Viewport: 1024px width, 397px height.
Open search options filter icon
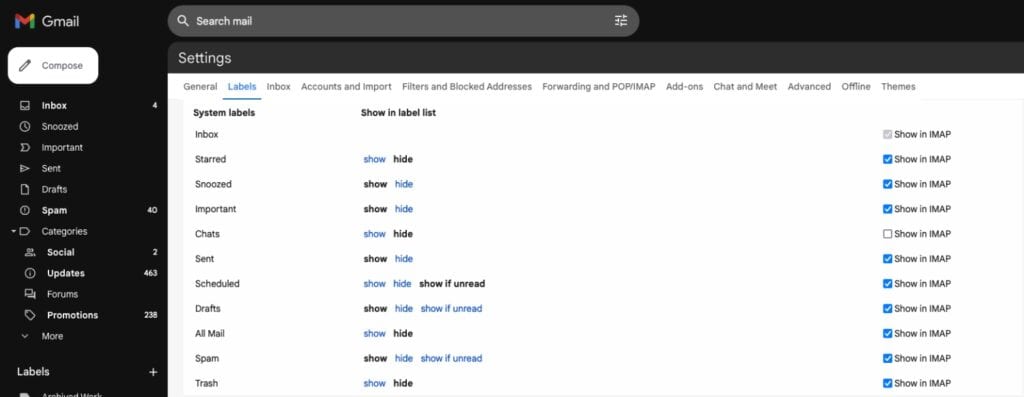pyautogui.click(x=620, y=21)
